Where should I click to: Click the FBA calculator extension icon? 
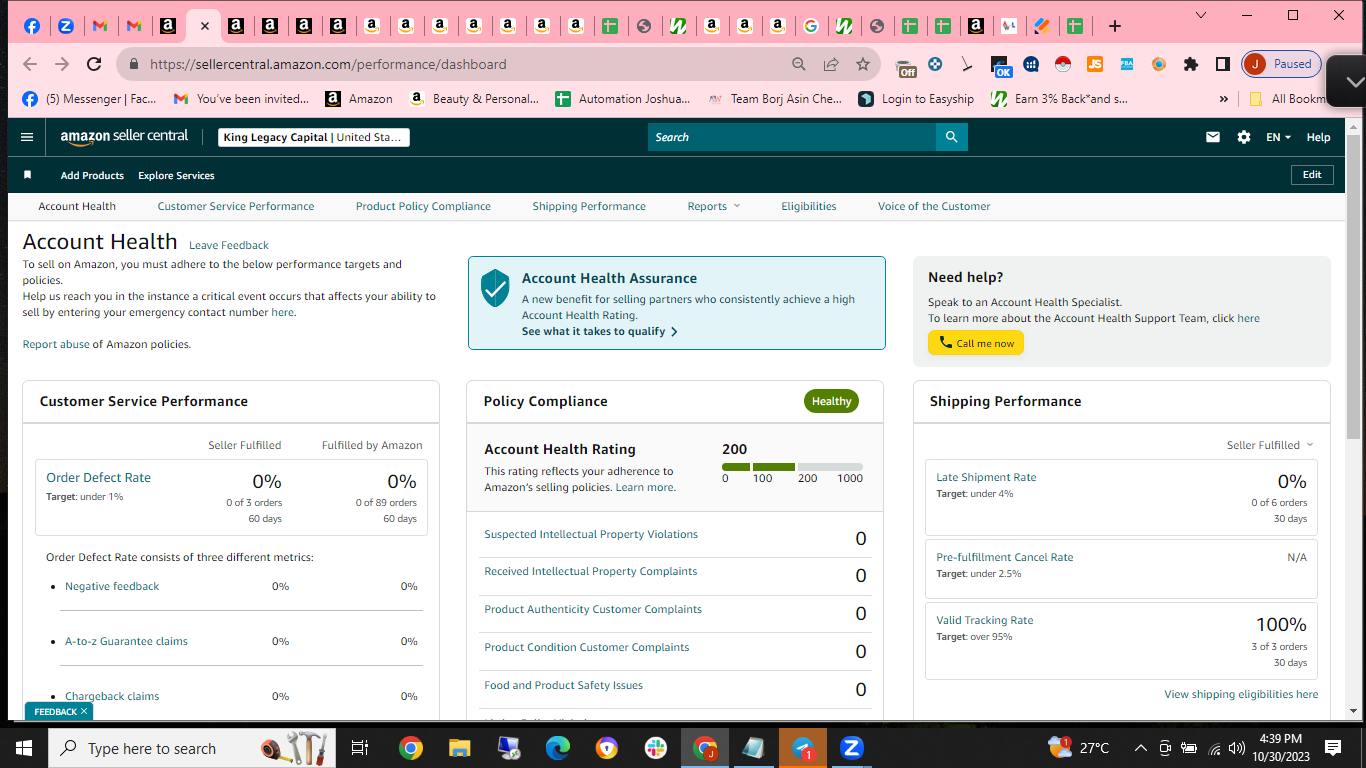[x=1127, y=64]
